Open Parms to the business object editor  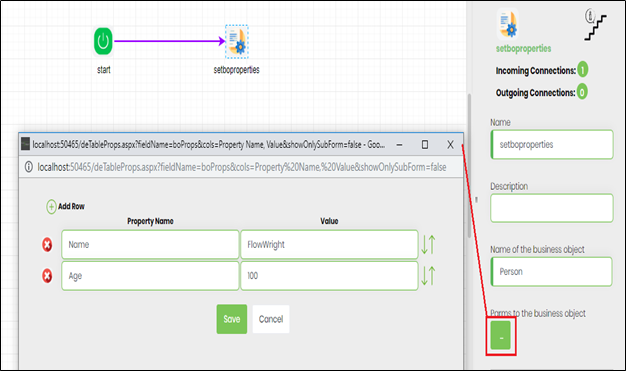click(x=501, y=336)
